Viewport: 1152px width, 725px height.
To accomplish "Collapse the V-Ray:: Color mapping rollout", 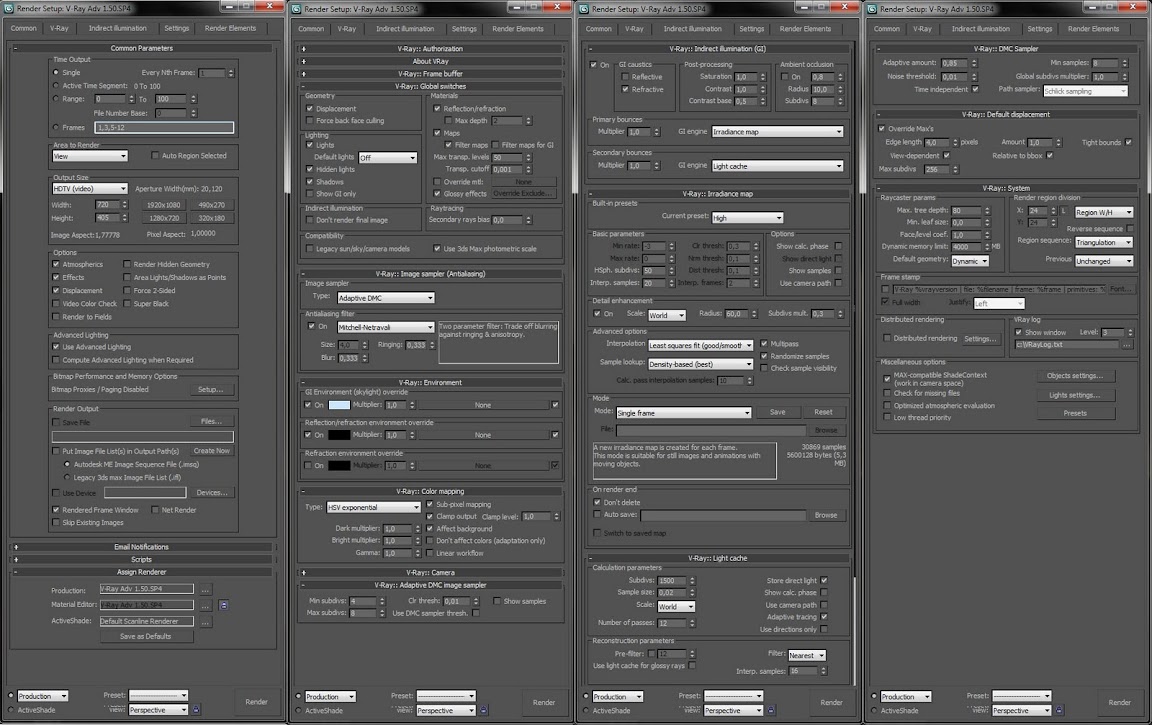I will point(303,491).
